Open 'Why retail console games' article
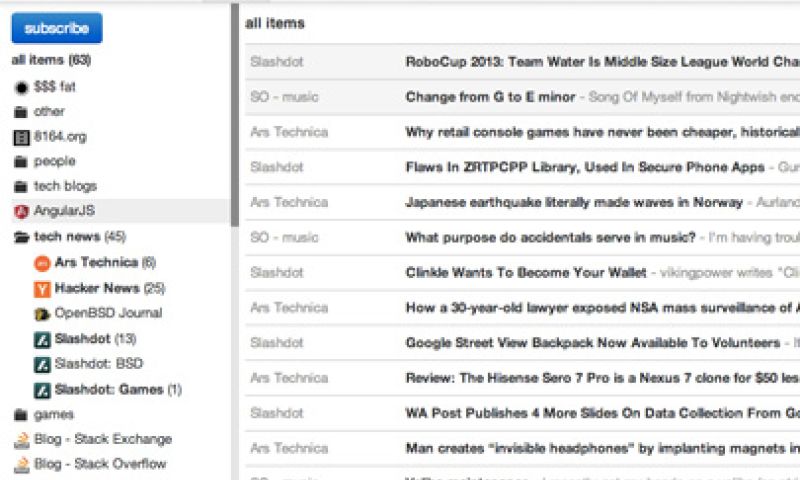800x480 pixels. [602, 132]
